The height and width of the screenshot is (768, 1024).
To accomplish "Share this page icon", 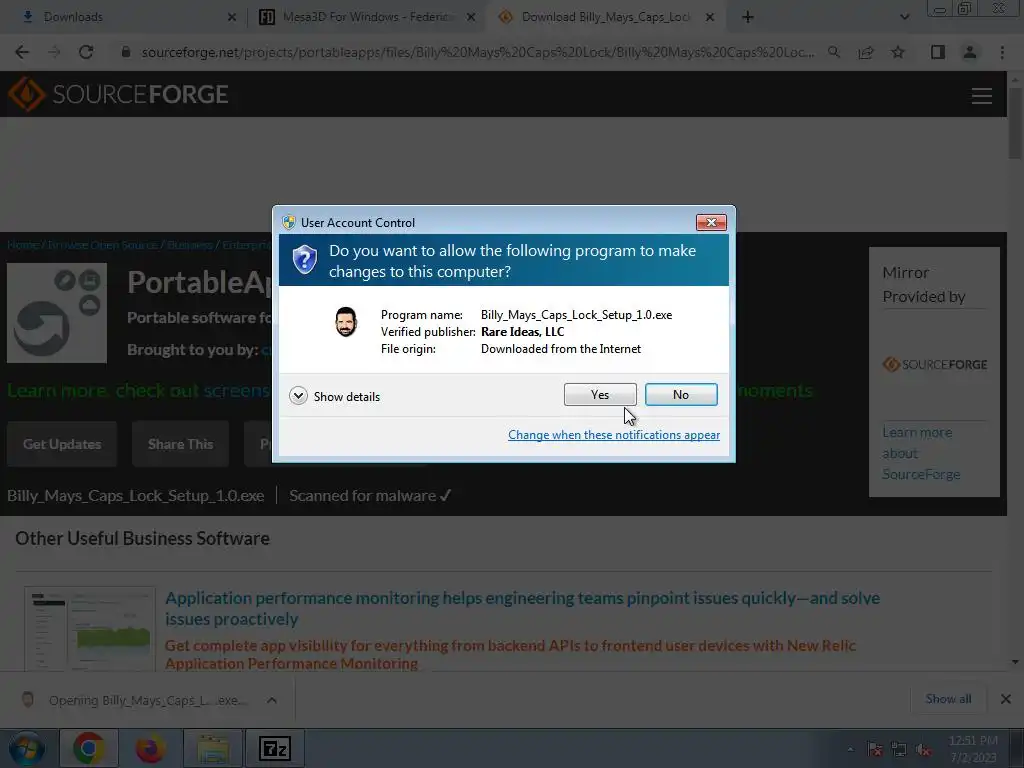I will [866, 52].
